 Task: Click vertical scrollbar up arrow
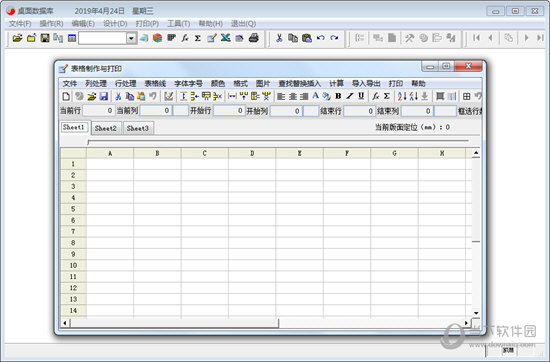(x=476, y=153)
